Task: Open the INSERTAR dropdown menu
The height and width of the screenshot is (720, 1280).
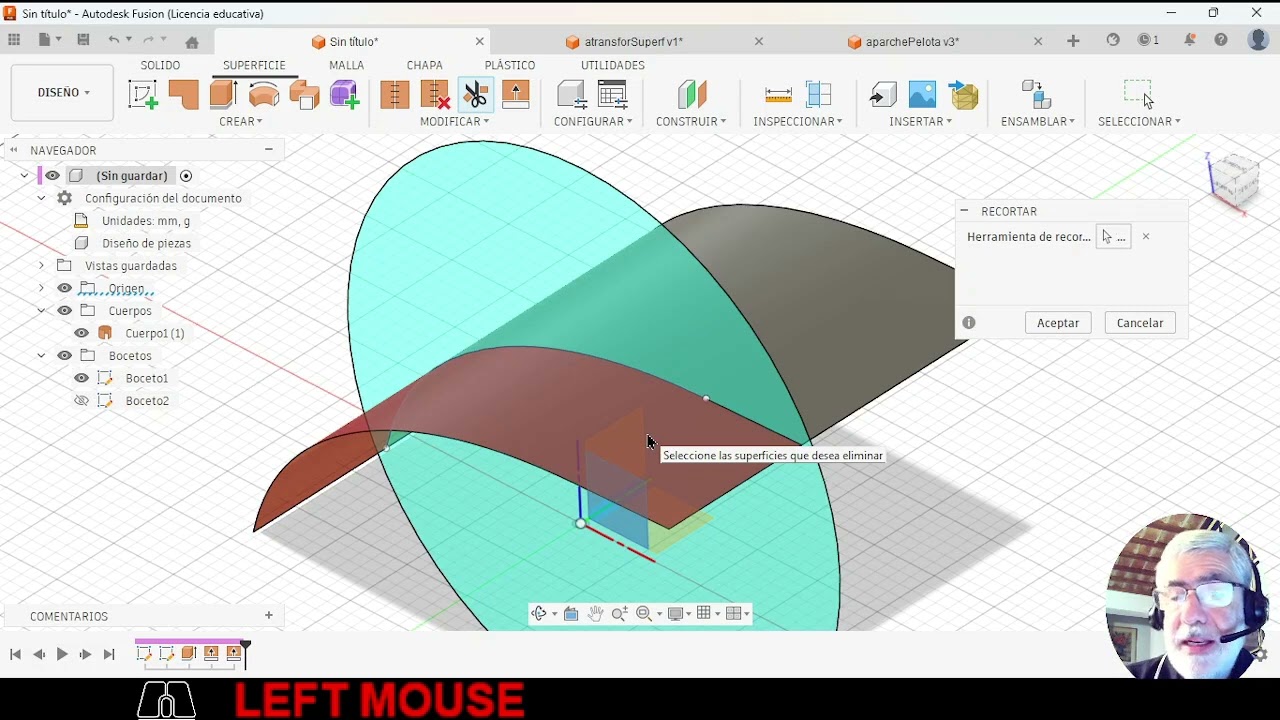Action: (921, 121)
